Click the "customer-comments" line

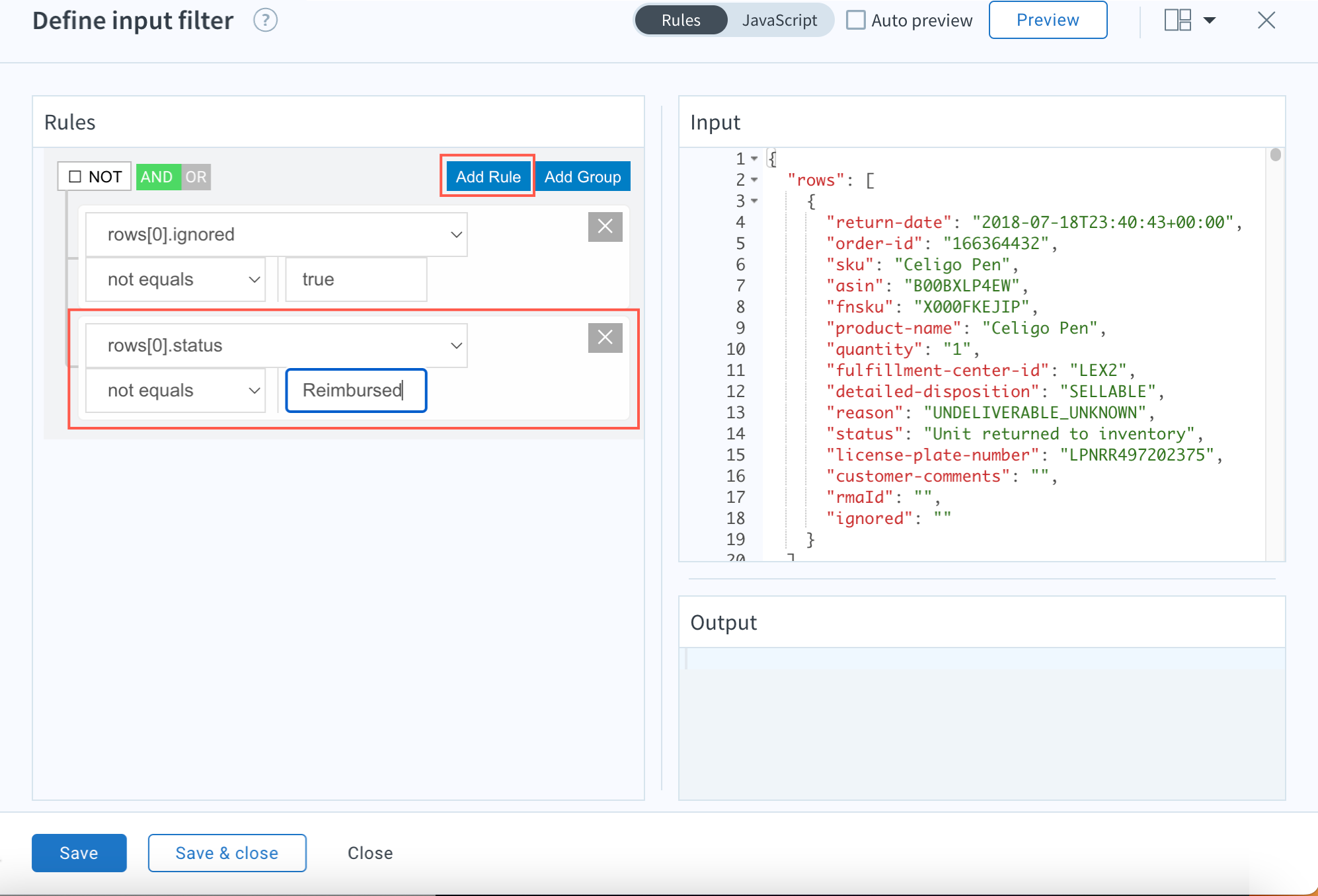[941, 476]
